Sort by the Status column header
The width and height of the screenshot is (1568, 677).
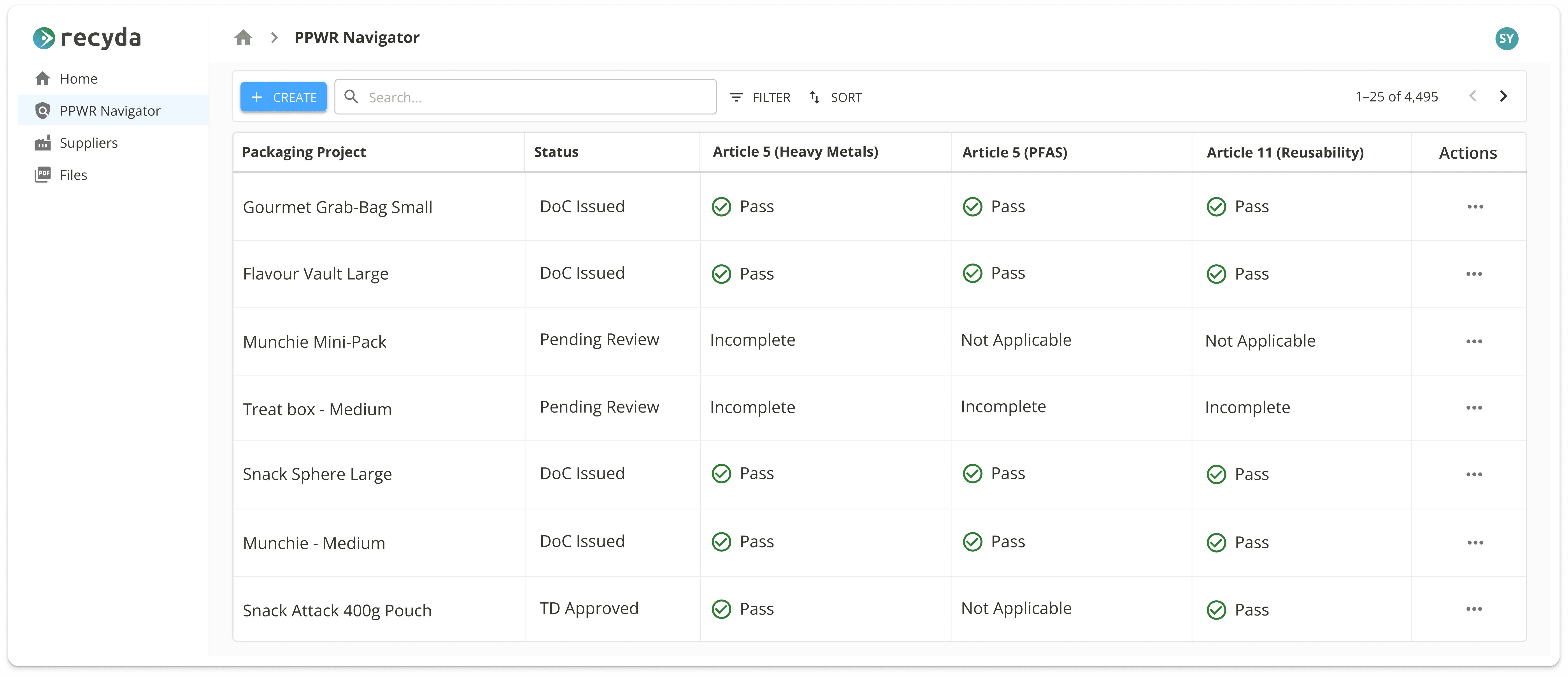coord(556,152)
